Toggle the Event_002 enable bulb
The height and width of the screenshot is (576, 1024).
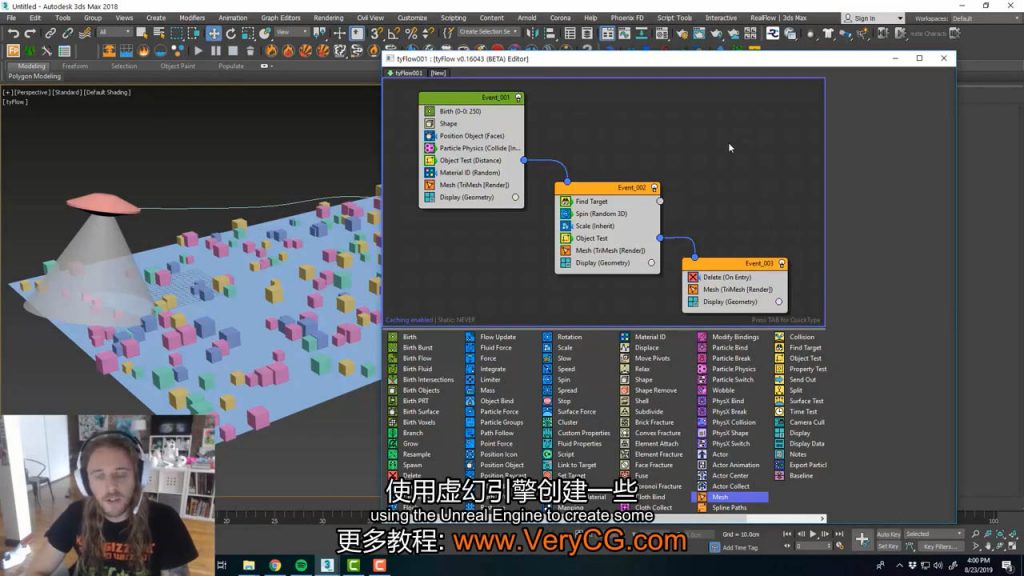click(x=654, y=188)
